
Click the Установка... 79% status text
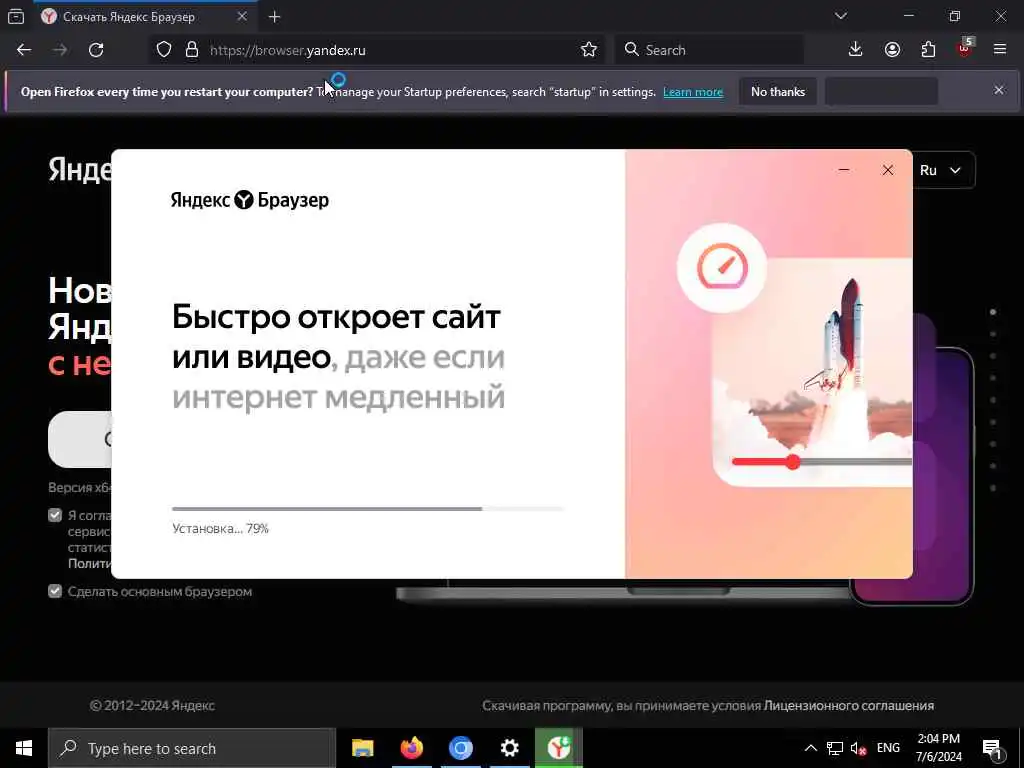pos(221,528)
